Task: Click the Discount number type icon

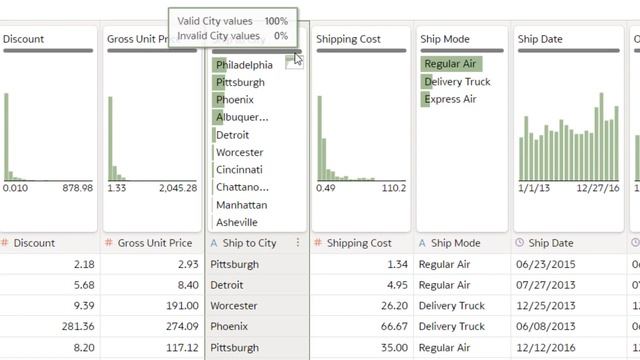Action: point(5,243)
